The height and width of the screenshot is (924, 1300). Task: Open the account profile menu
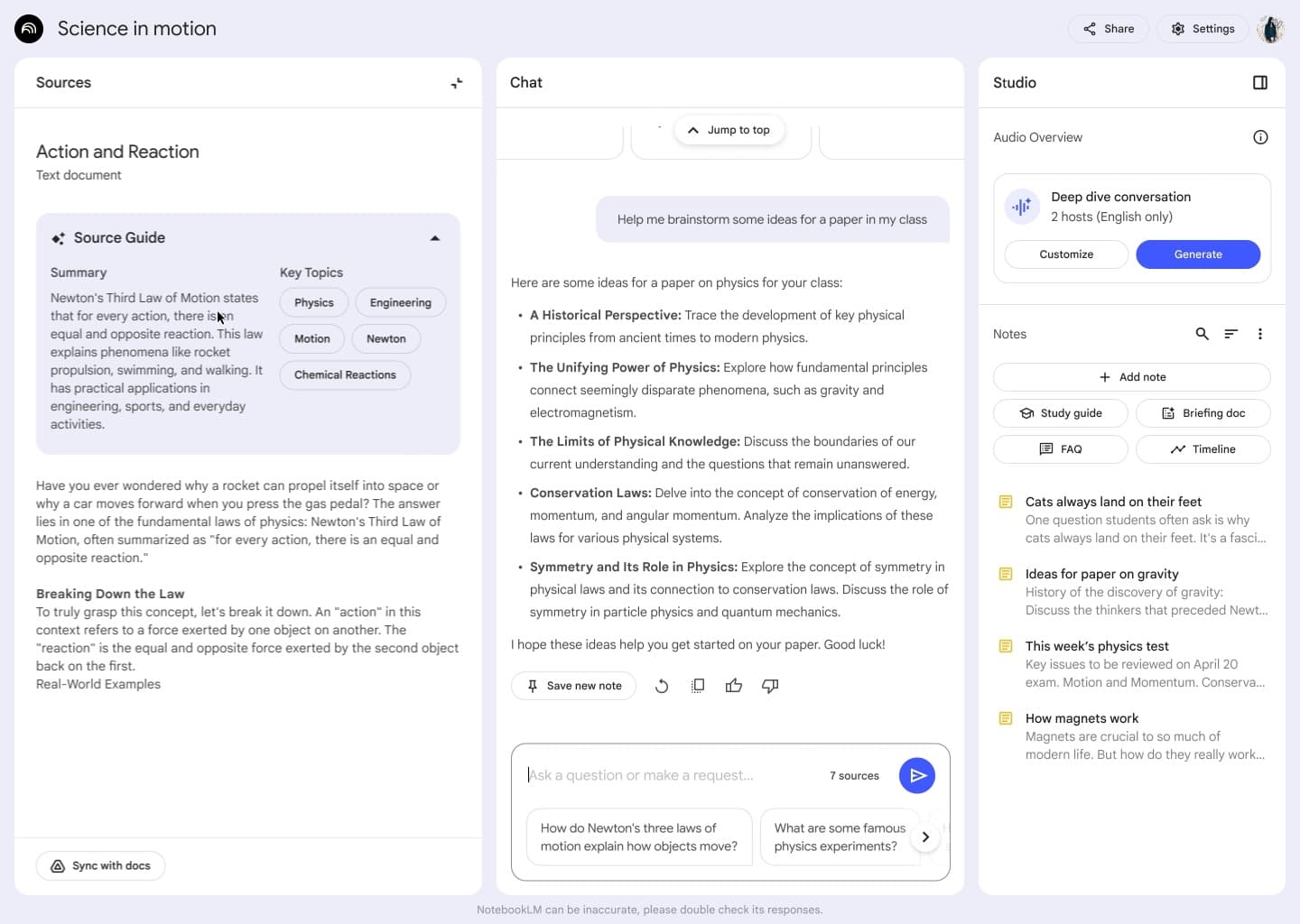point(1271,28)
